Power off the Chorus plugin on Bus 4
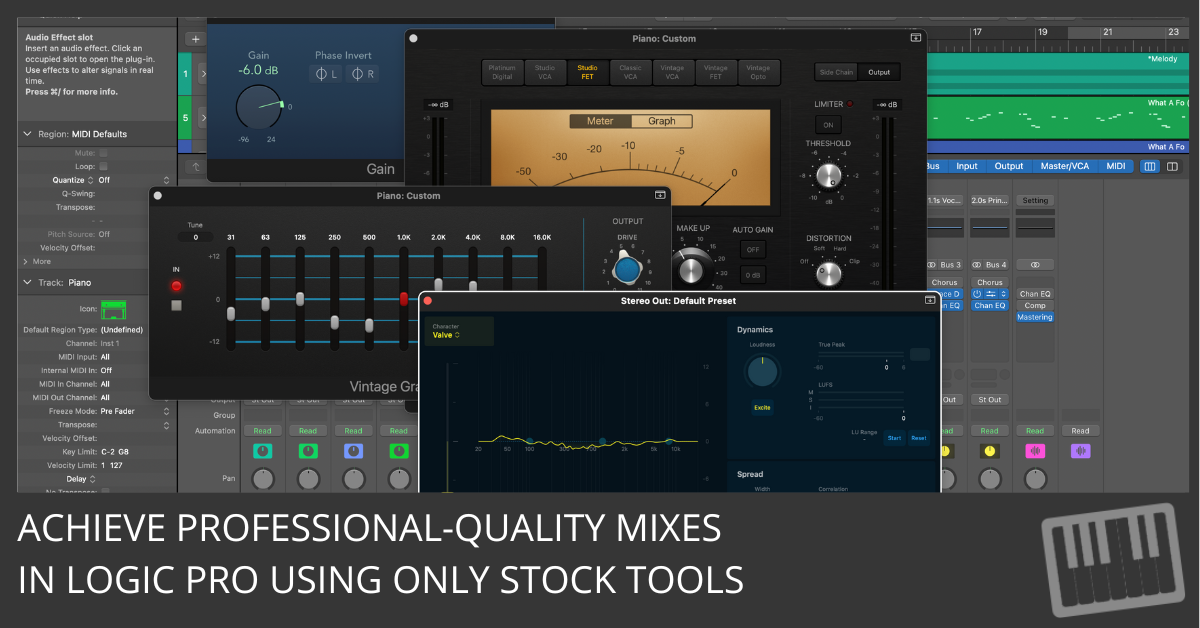Image resolution: width=1200 pixels, height=628 pixels. (x=978, y=293)
